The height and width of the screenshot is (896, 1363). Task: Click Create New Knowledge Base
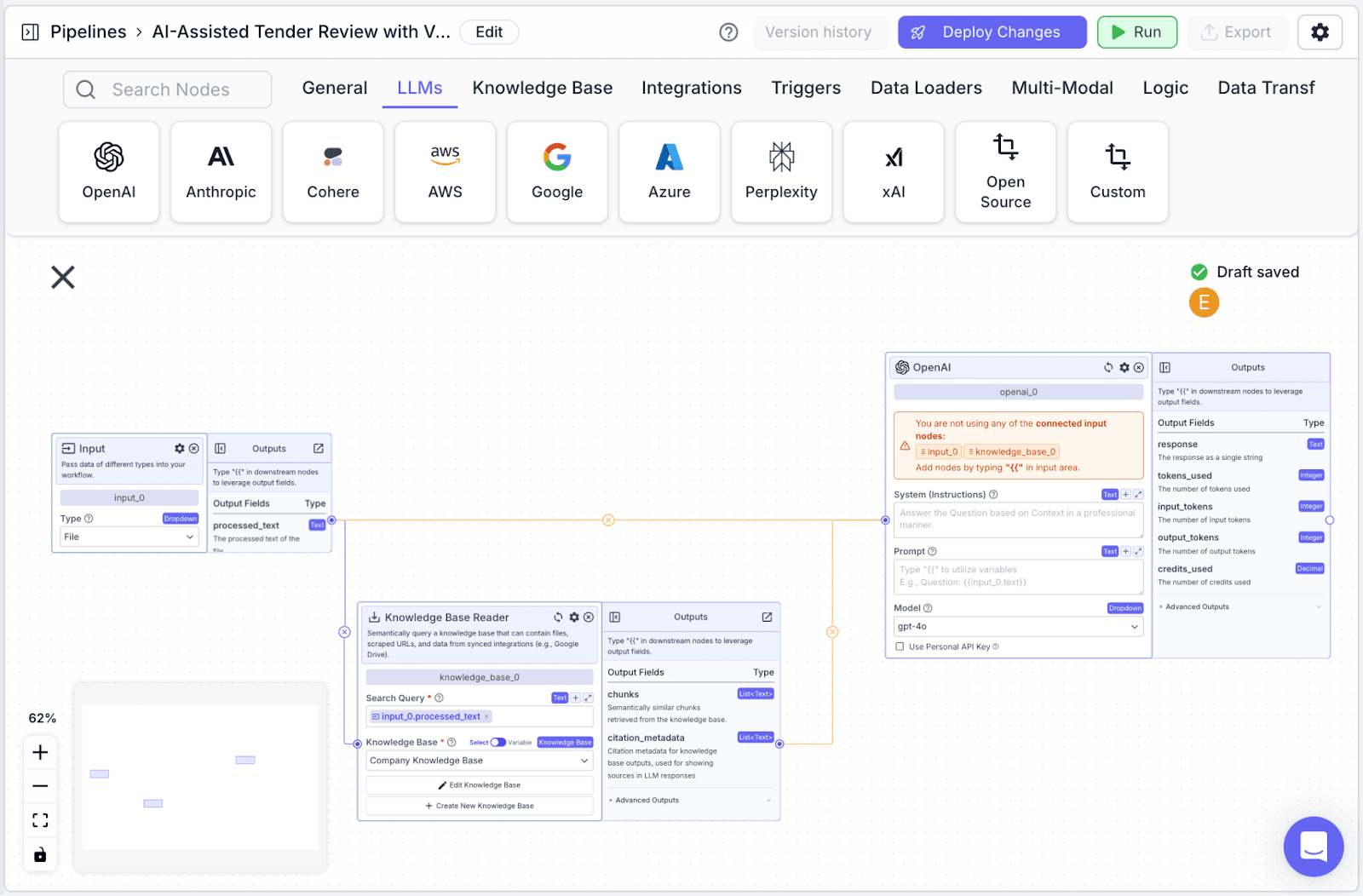click(x=480, y=806)
